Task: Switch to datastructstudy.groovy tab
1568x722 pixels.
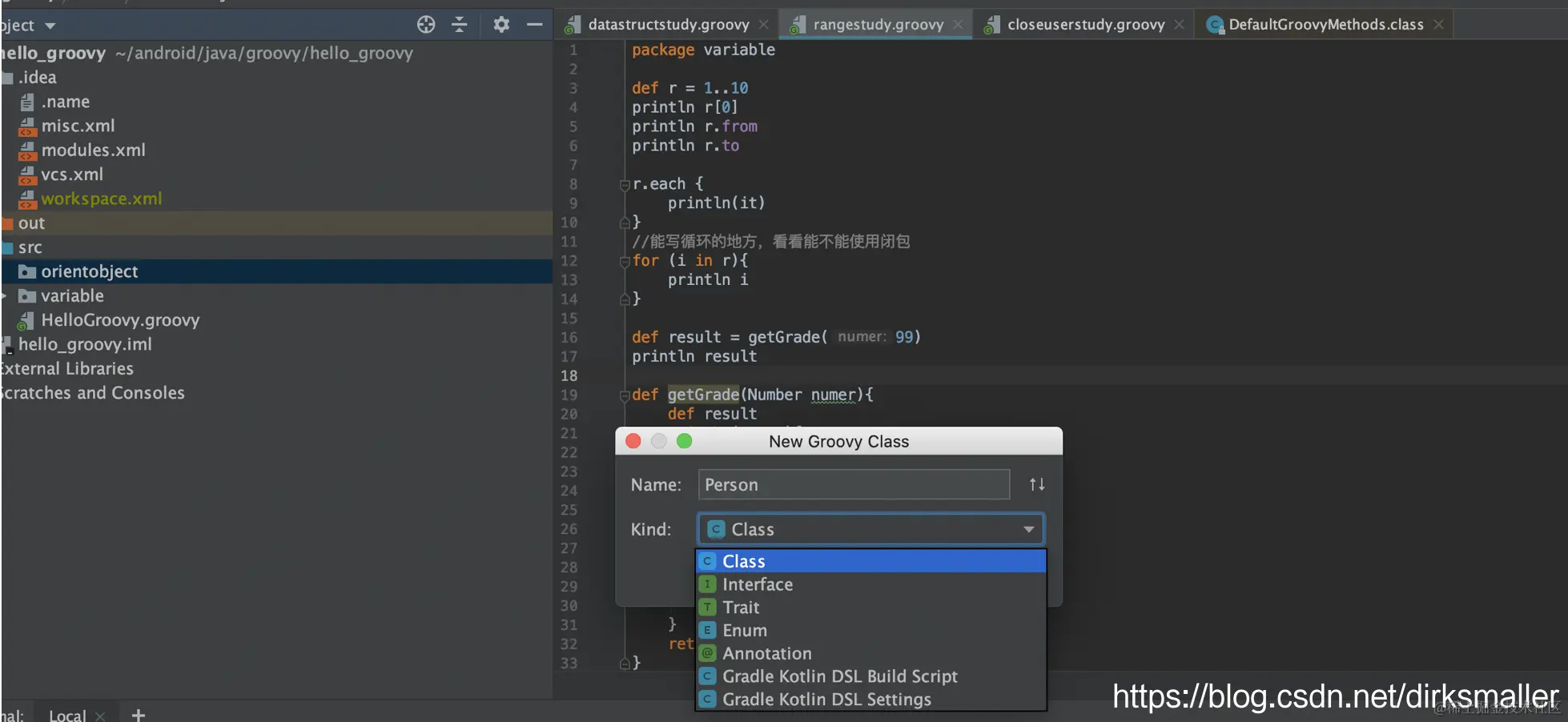Action: (x=669, y=25)
